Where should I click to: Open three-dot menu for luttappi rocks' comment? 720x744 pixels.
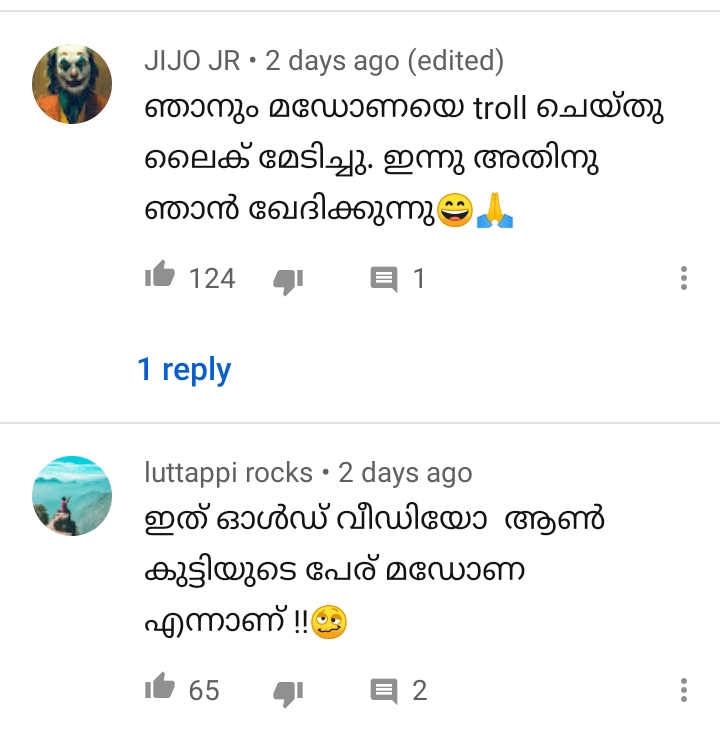[683, 690]
